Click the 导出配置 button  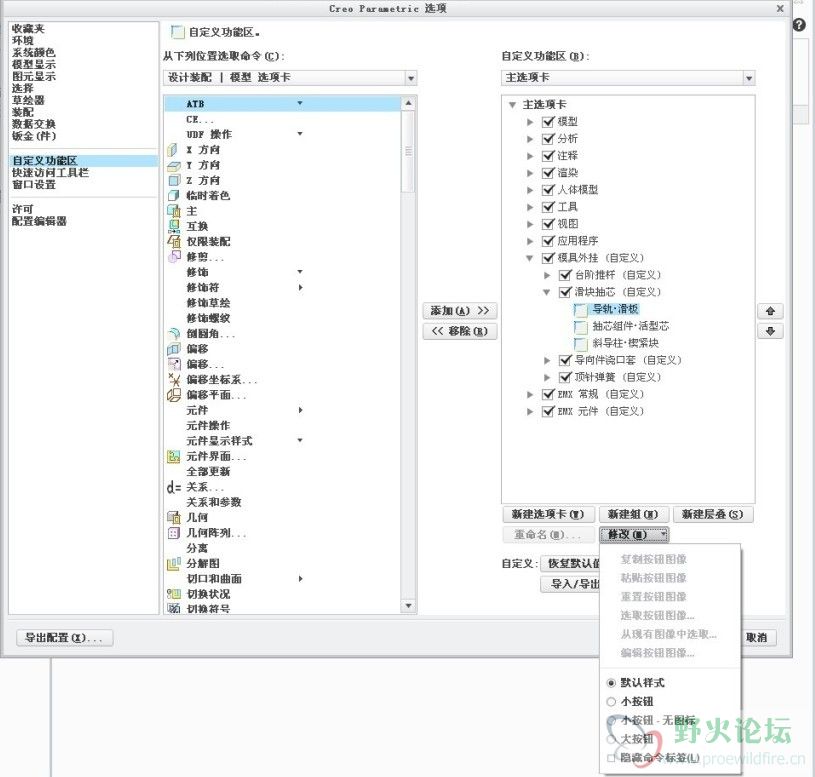pos(64,637)
